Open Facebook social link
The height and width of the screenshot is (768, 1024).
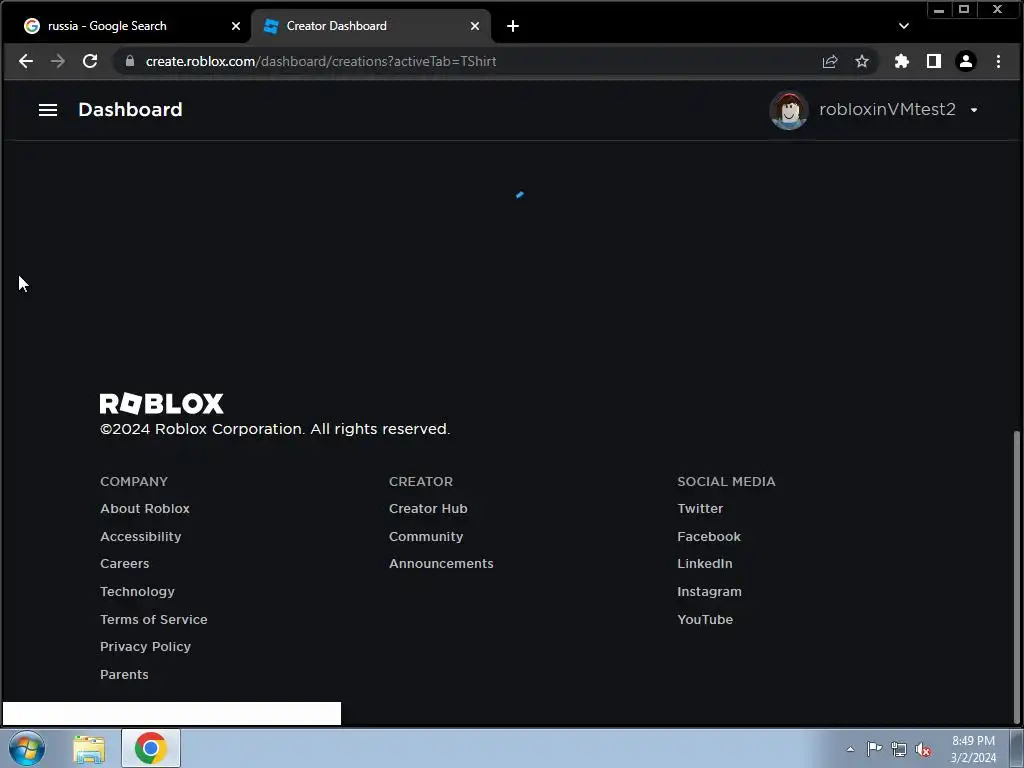click(709, 537)
